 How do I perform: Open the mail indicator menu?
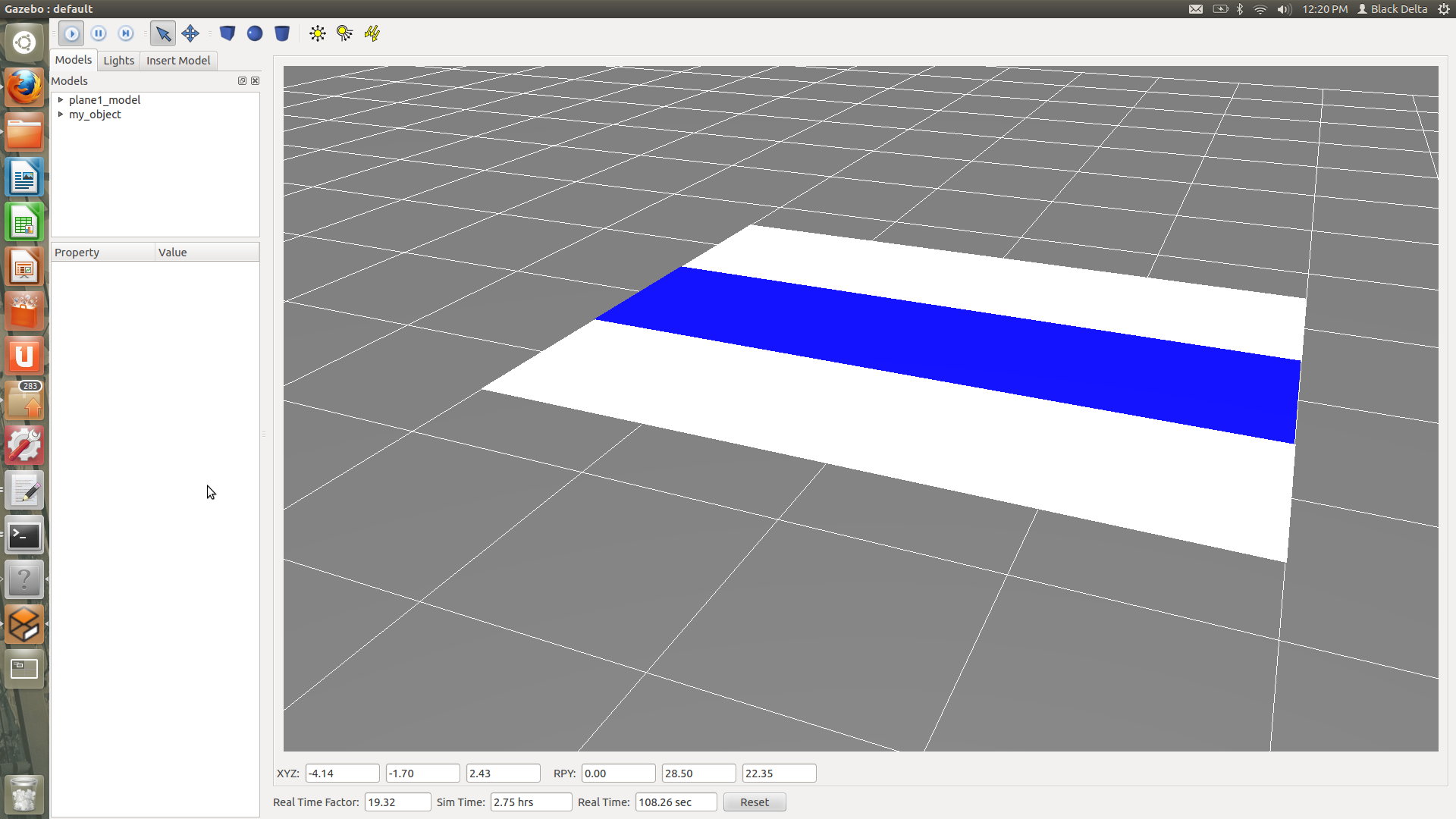click(x=1196, y=9)
